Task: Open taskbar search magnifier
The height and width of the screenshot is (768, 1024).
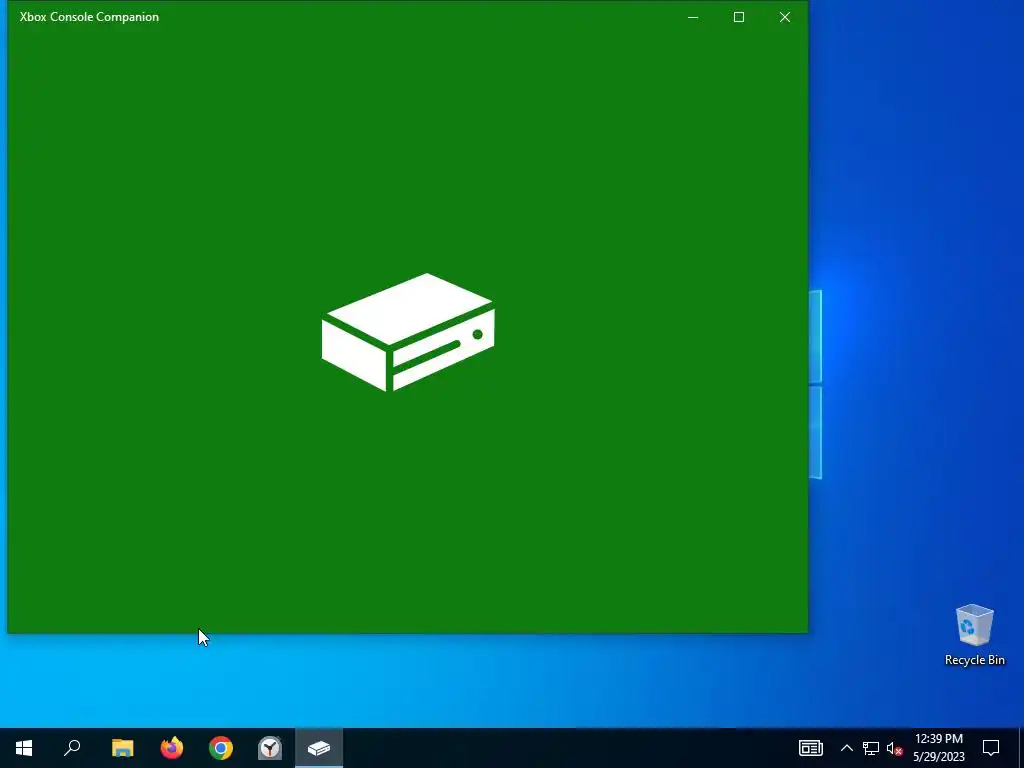Action: [72, 748]
